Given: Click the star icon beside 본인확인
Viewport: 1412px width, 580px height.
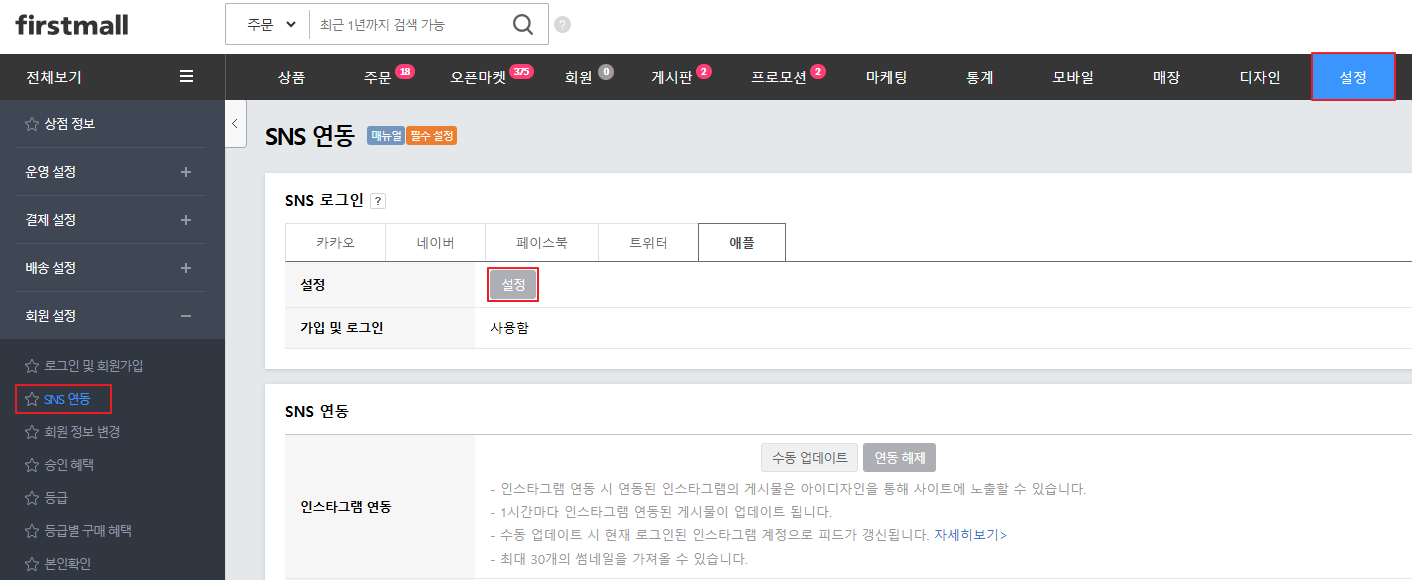Looking at the screenshot, I should coord(32,564).
